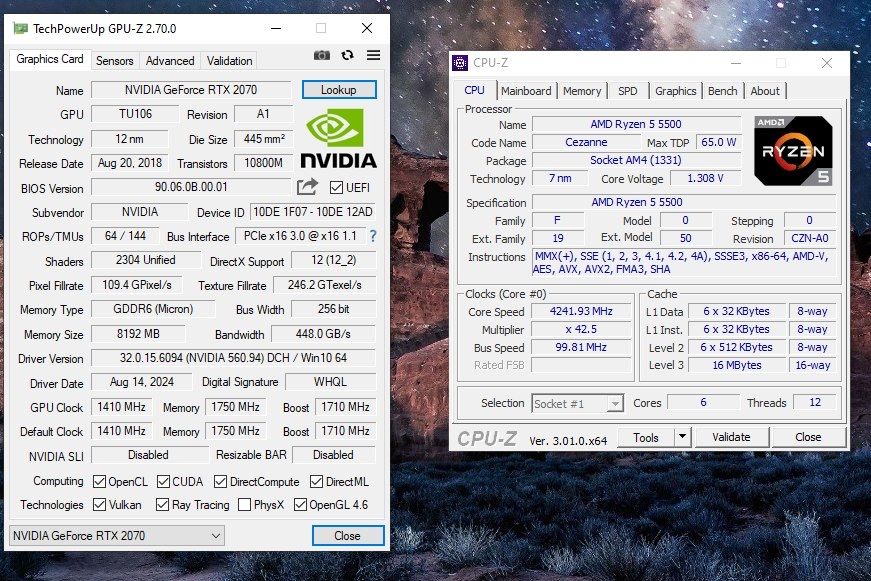871x581 pixels.
Task: Click the NVIDIA logo in GPU-Z
Action: (x=338, y=138)
